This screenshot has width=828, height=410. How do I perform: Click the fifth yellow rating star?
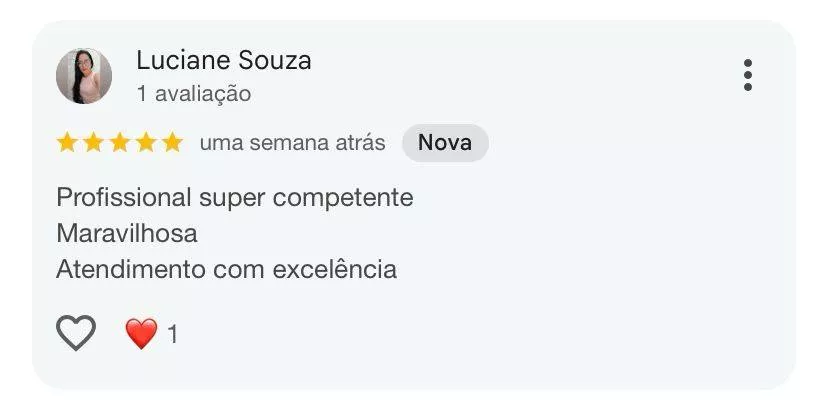tap(172, 143)
